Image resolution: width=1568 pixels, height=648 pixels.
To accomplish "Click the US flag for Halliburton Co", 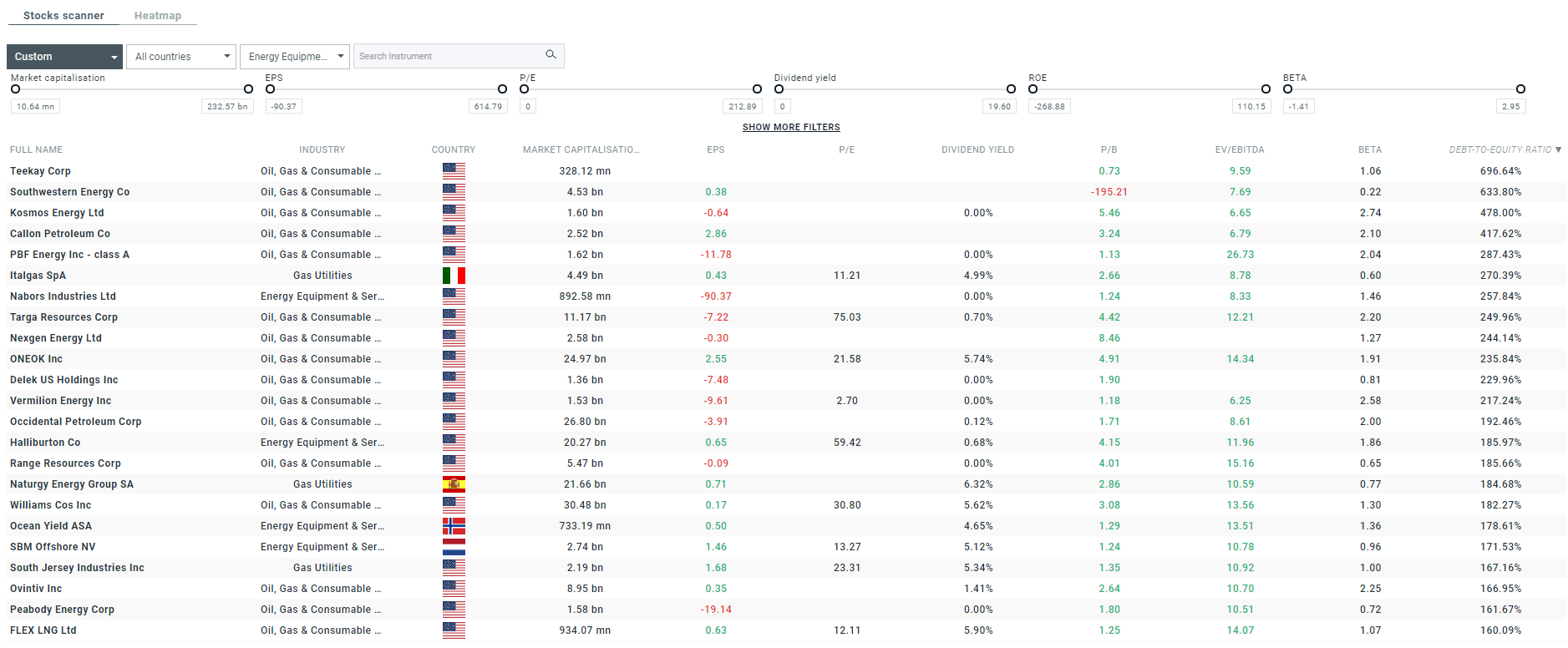I will [454, 443].
